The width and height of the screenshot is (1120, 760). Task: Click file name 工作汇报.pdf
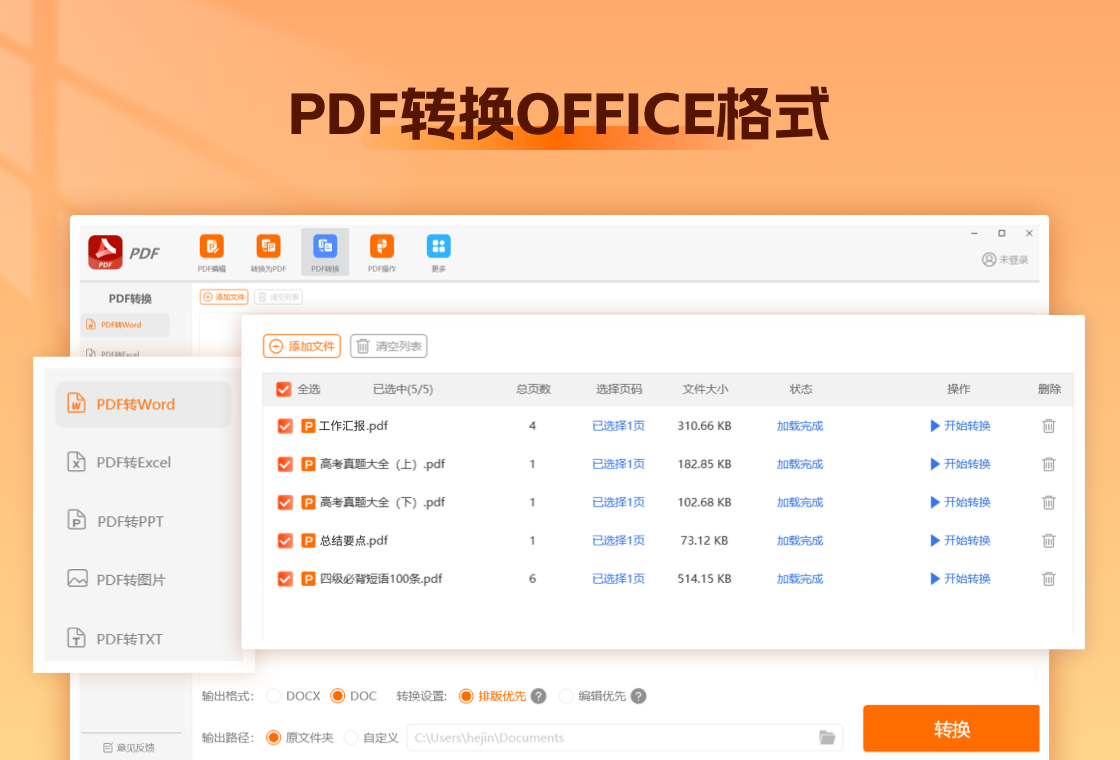click(x=354, y=426)
